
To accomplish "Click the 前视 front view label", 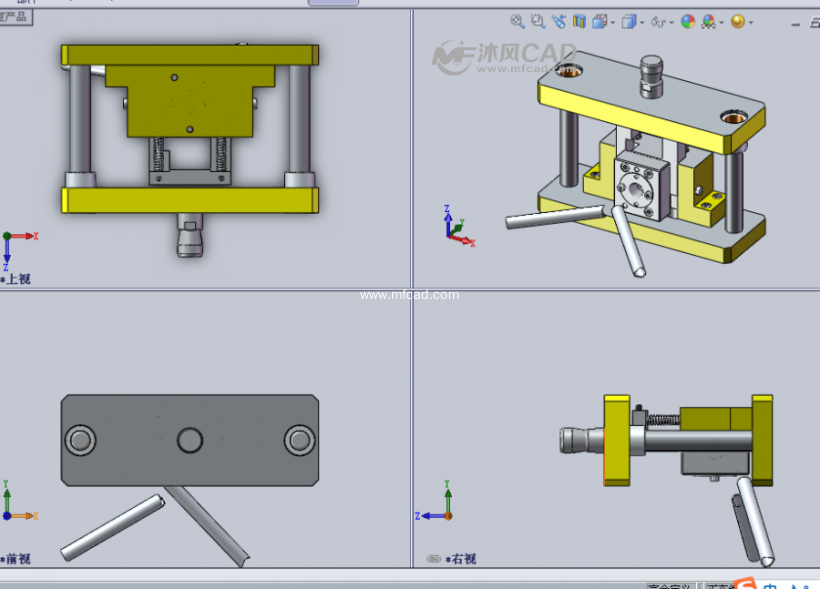I will (x=18, y=559).
